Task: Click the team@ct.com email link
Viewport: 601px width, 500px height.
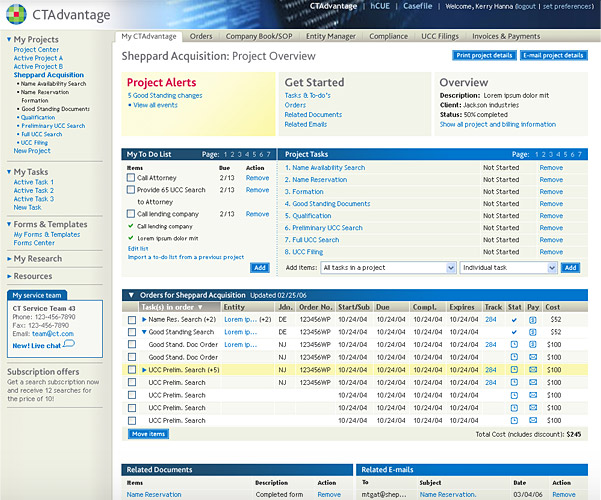Action: click(53, 334)
